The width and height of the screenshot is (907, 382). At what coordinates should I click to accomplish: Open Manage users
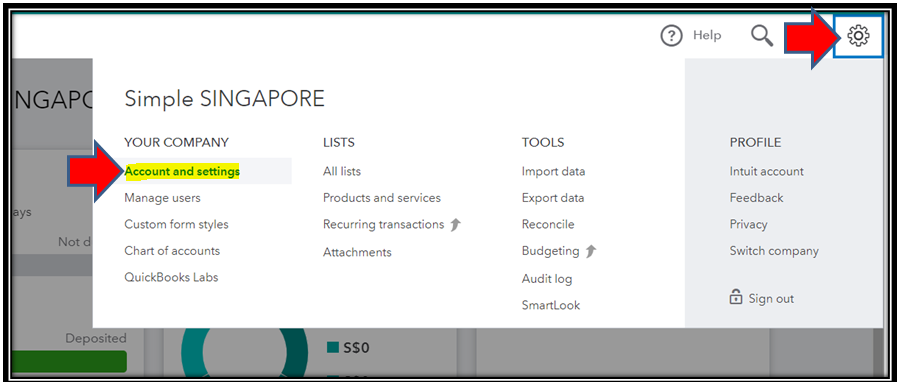tap(163, 198)
